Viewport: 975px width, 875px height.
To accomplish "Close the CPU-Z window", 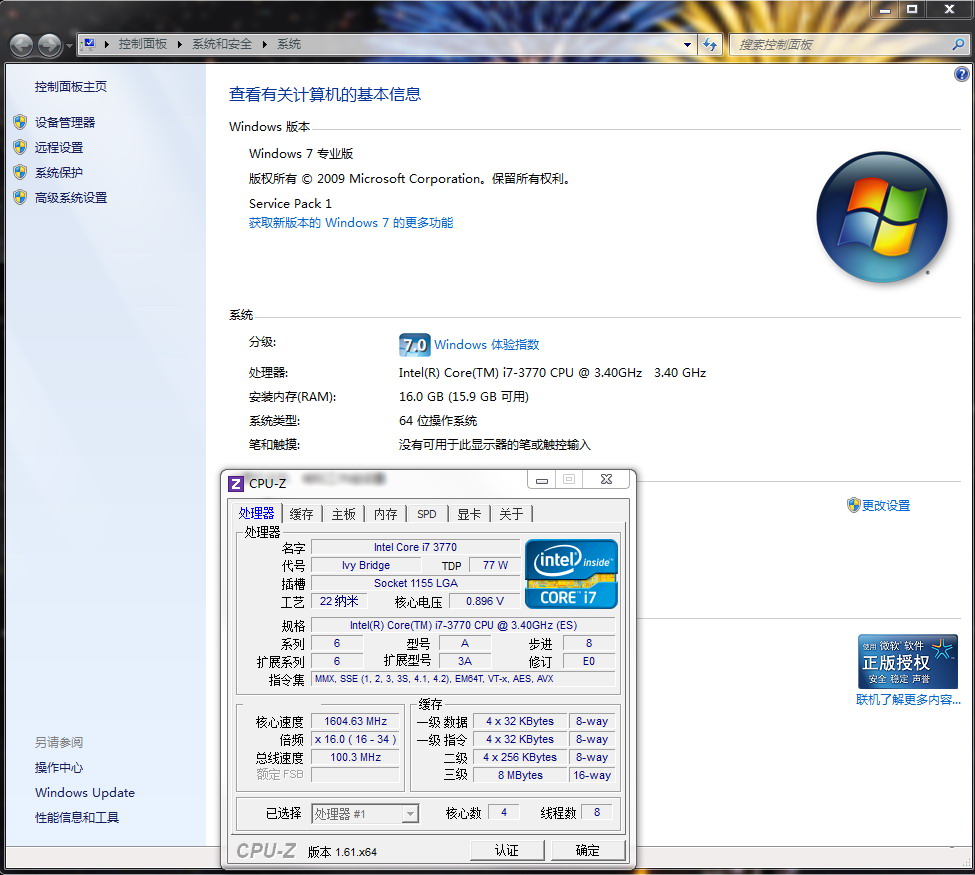I will (606, 479).
